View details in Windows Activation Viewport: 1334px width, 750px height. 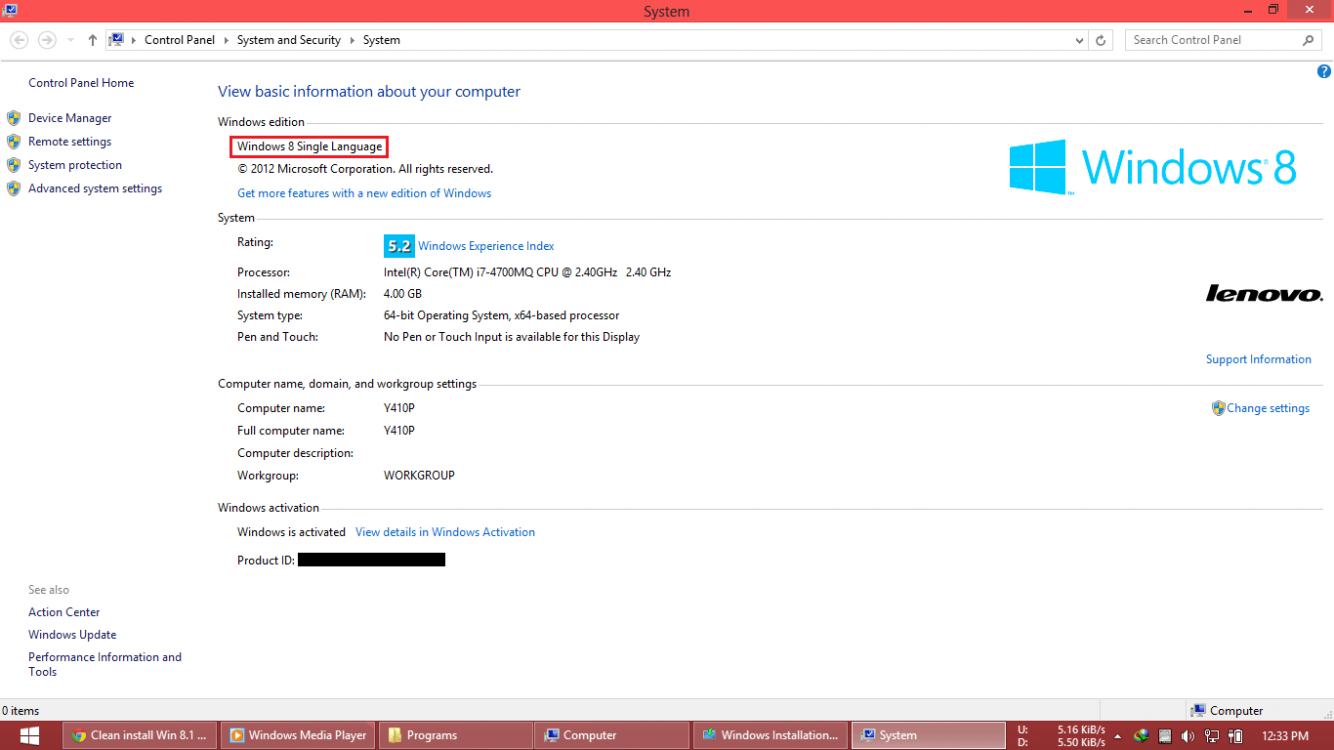click(445, 532)
